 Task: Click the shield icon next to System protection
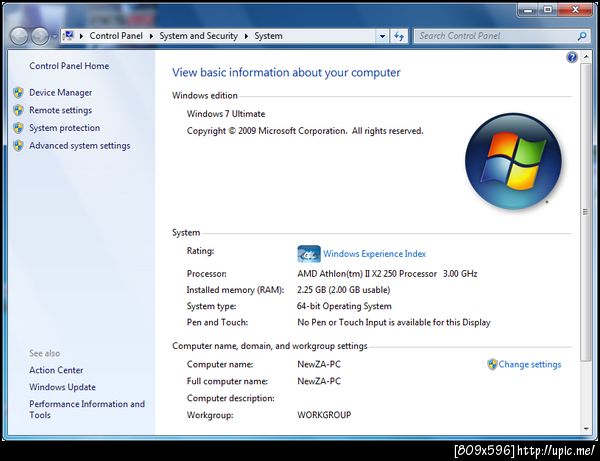18,128
